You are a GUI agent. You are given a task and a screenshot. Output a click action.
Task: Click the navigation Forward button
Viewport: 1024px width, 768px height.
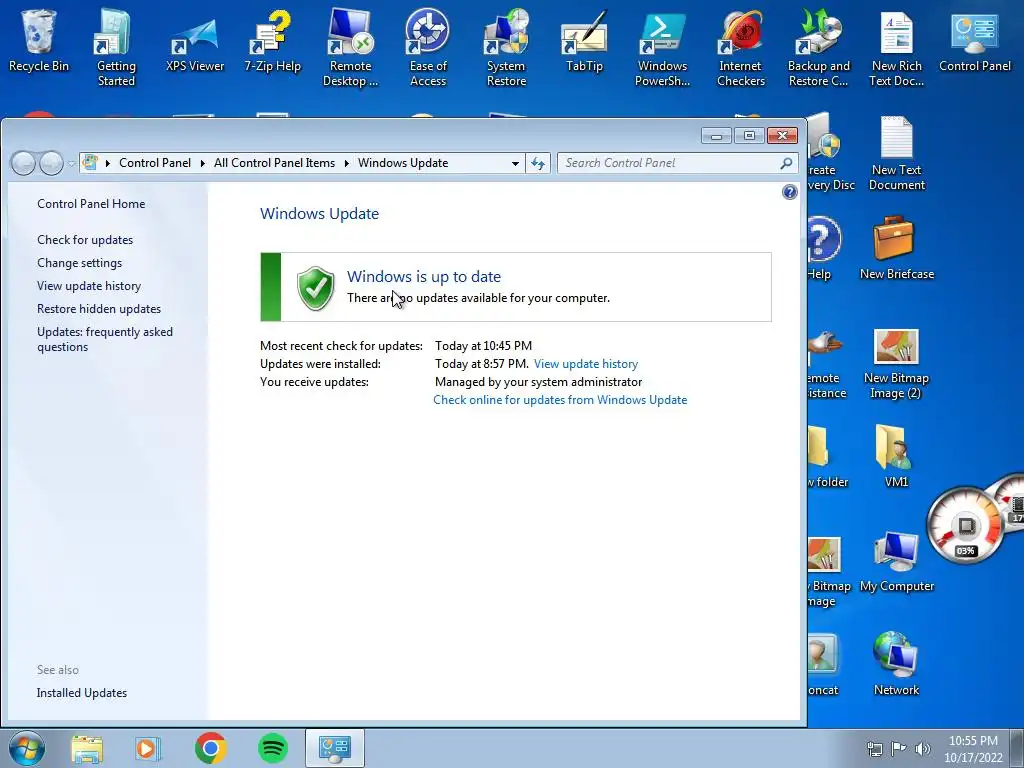coord(51,163)
